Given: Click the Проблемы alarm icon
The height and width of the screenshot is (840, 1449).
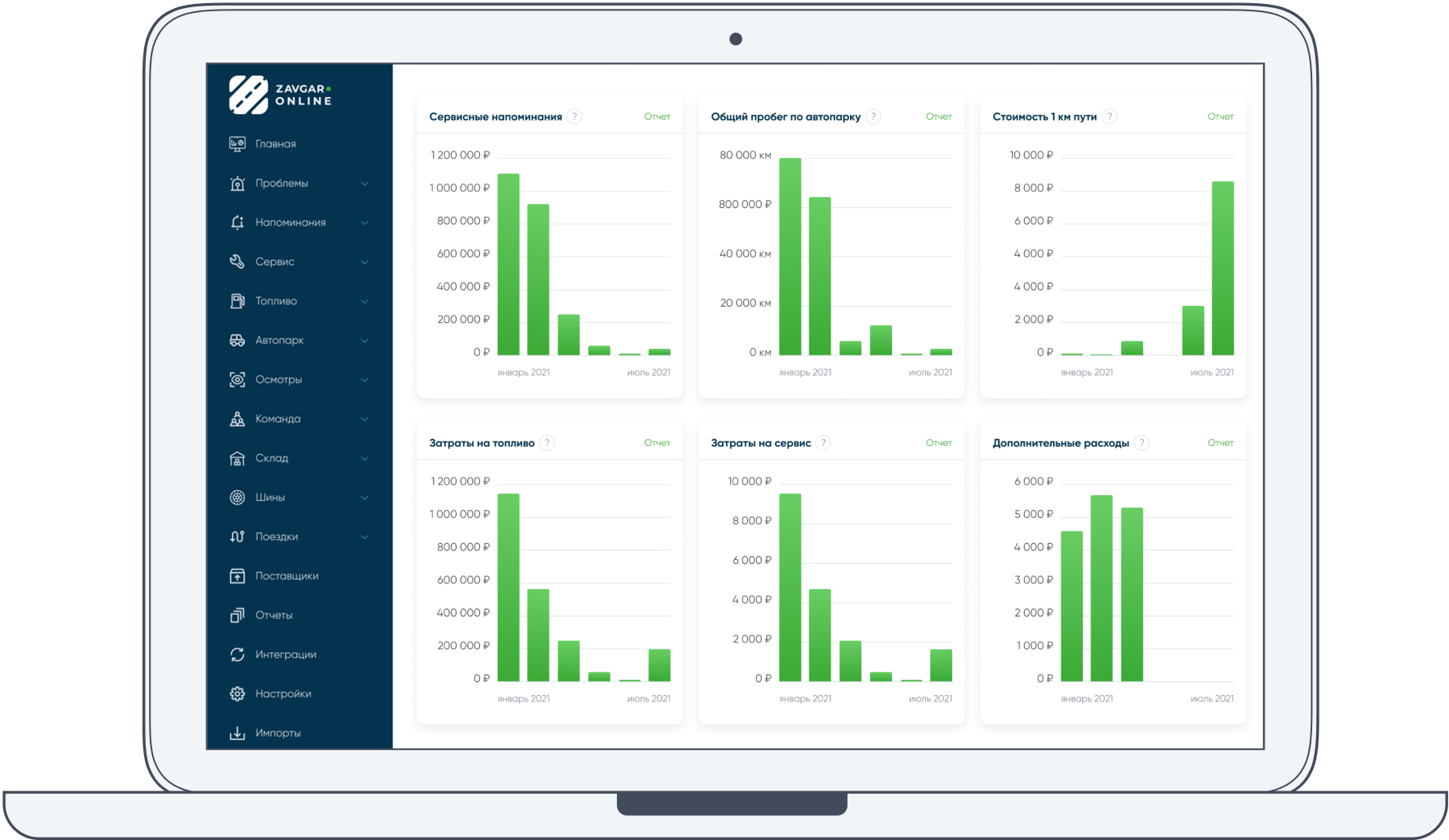Looking at the screenshot, I should [x=237, y=184].
